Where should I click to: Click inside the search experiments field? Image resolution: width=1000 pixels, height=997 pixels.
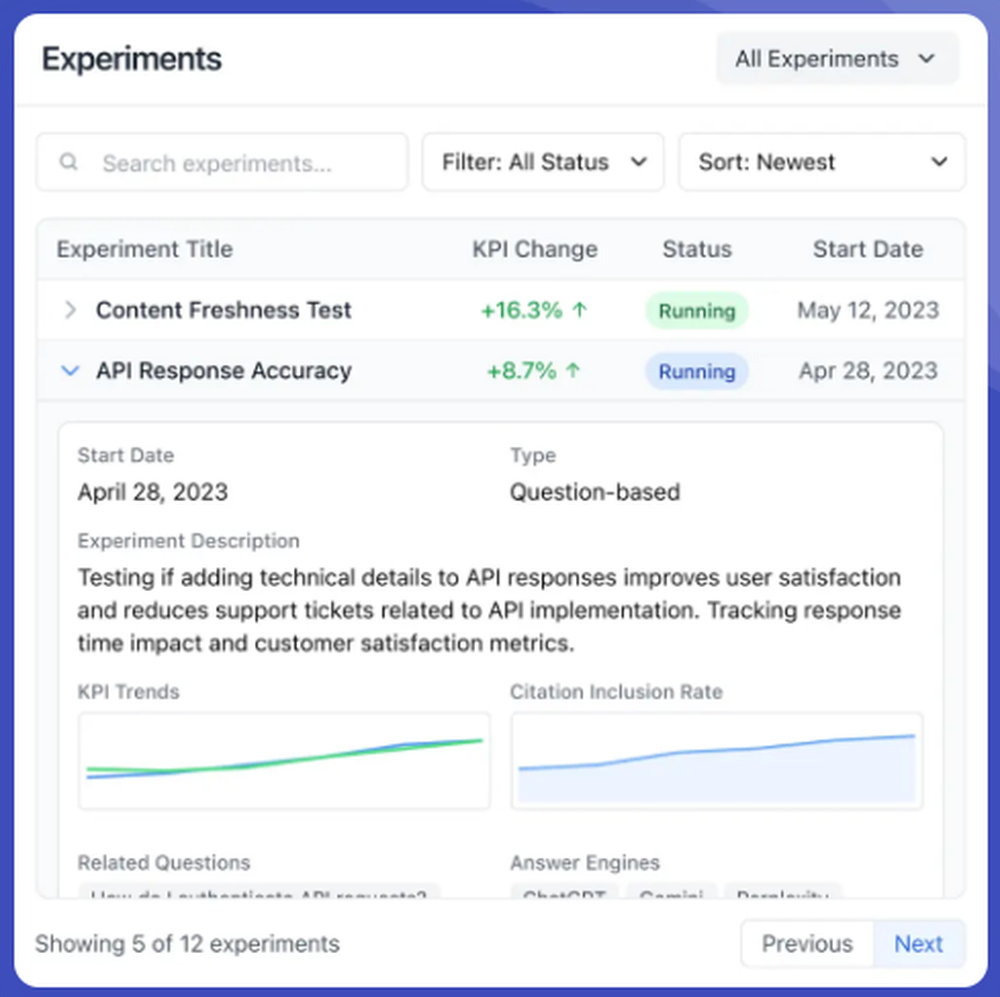(x=220, y=162)
